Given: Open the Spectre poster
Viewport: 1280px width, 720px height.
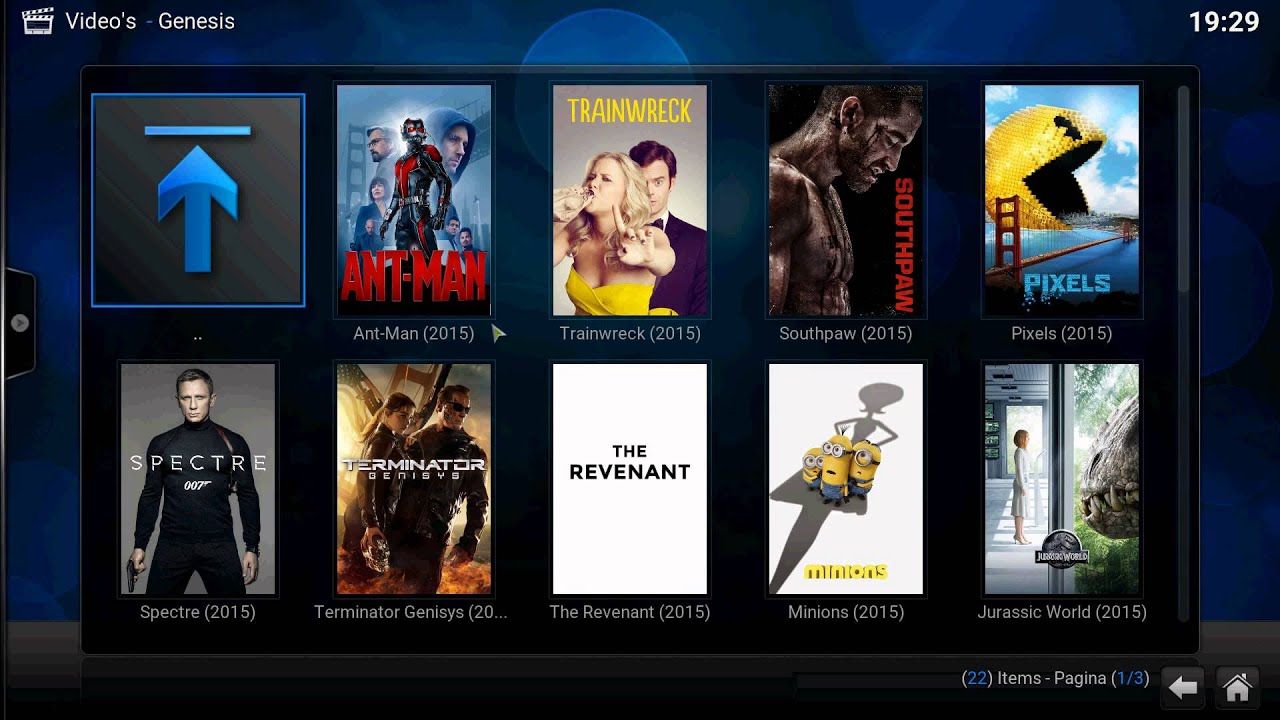Looking at the screenshot, I should click(x=198, y=479).
